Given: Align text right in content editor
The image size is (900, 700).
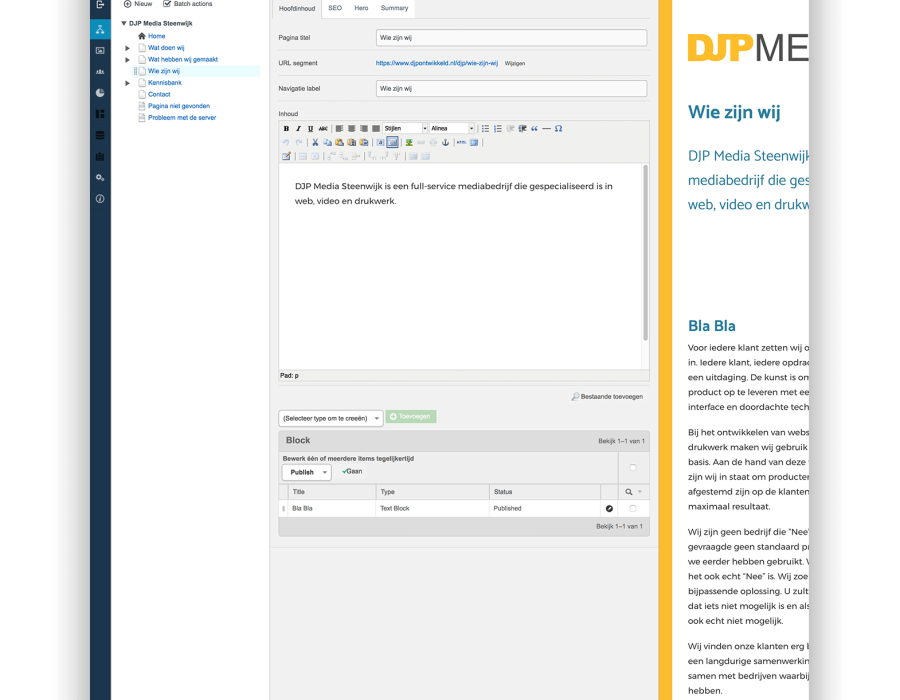Looking at the screenshot, I should [363, 129].
